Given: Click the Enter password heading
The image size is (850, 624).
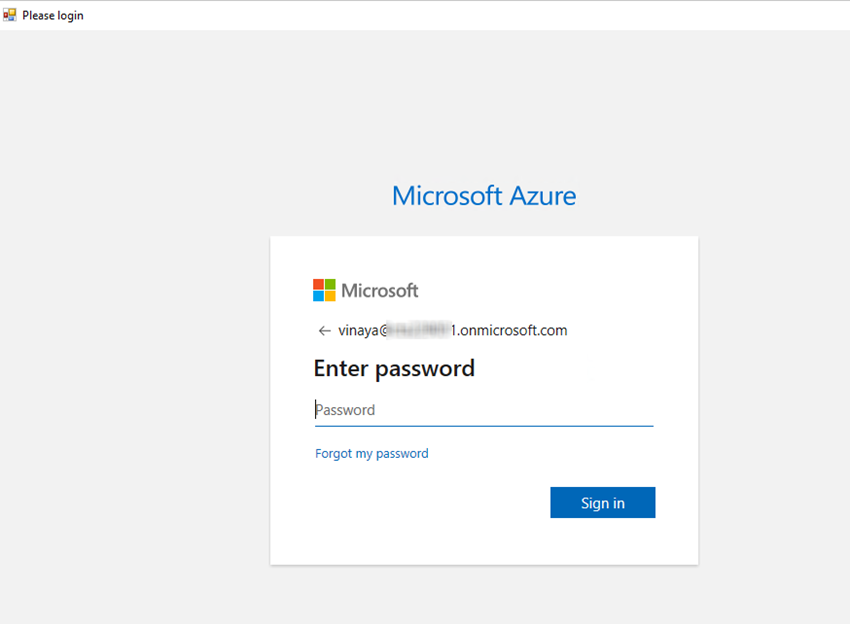Looking at the screenshot, I should [394, 368].
